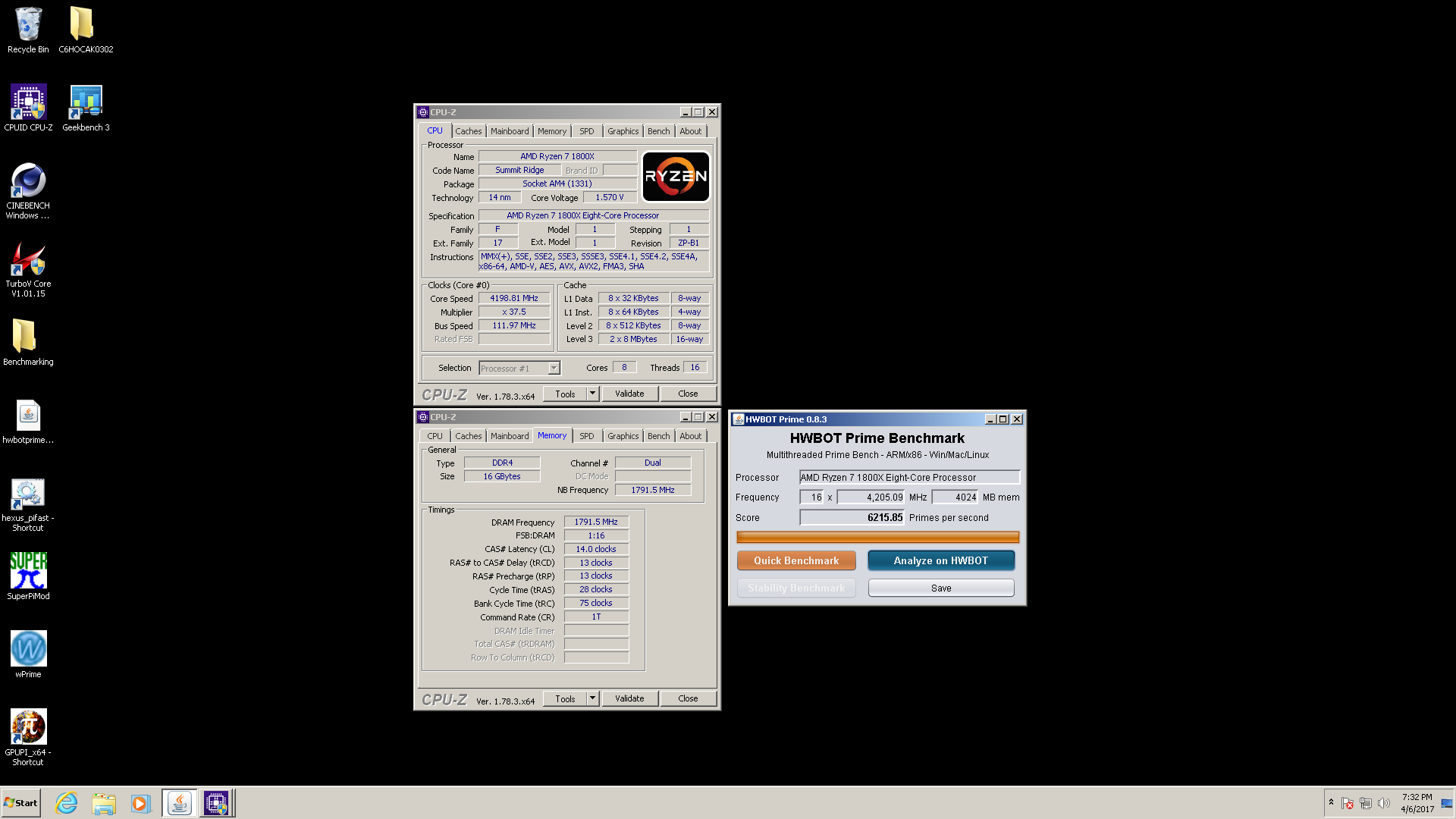Screen dimensions: 1456x819
Task: Click Multiplier value x 37.5
Action: [x=514, y=312]
